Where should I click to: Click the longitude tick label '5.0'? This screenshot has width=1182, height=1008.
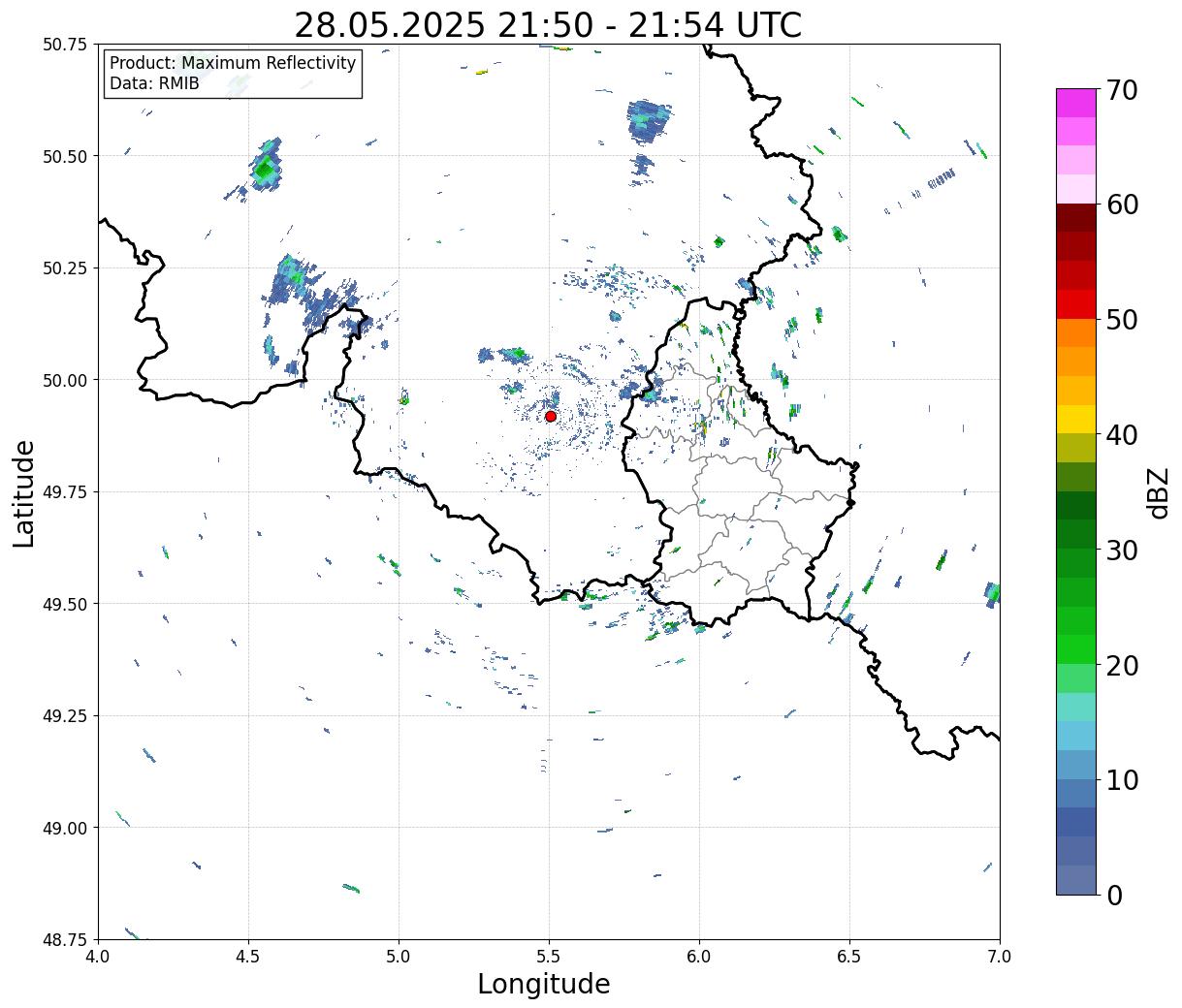tap(399, 956)
